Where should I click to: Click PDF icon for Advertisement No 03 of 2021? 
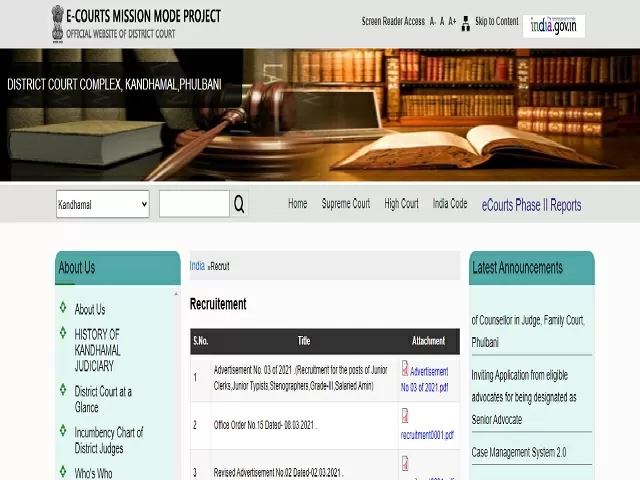405,368
